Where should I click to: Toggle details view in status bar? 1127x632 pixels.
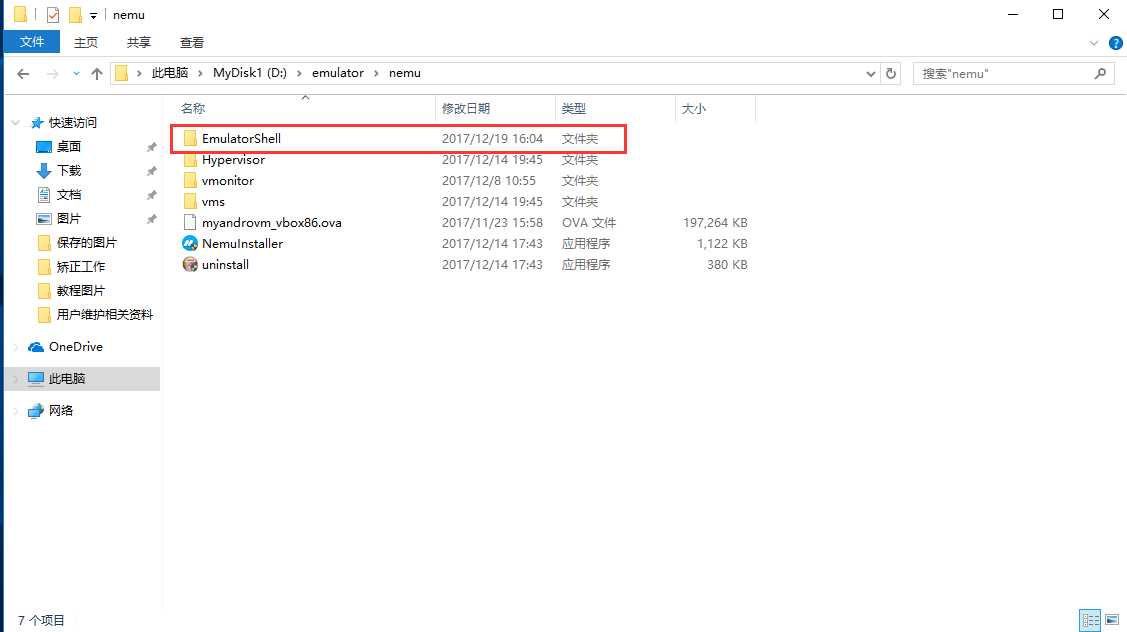pos(1090,620)
